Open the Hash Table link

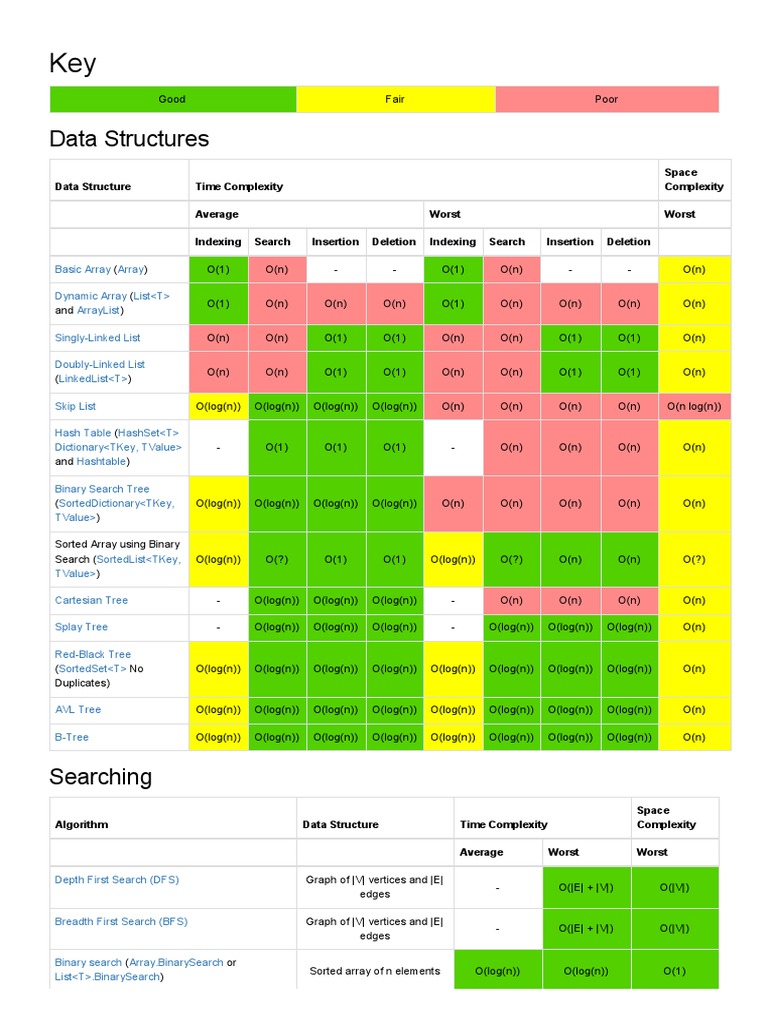click(83, 434)
